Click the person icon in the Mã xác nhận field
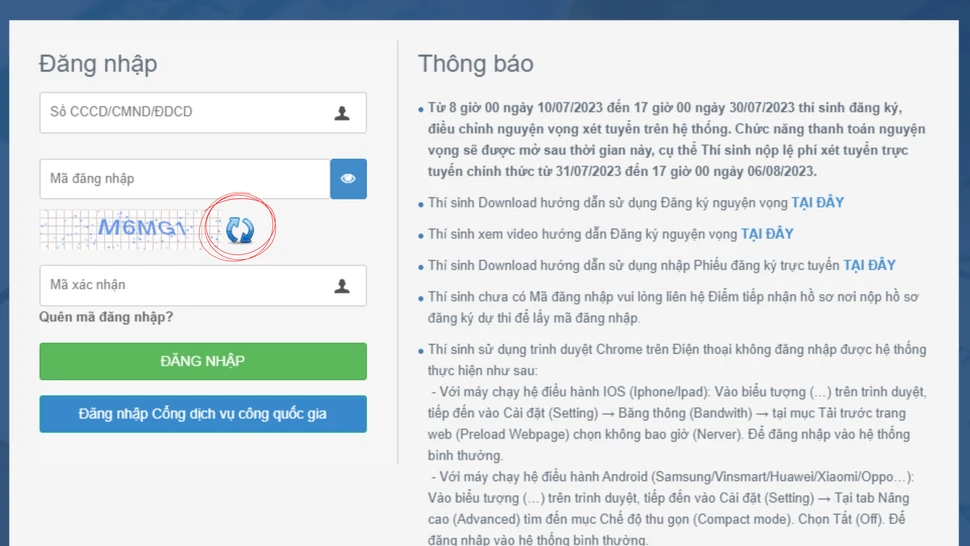 [342, 286]
